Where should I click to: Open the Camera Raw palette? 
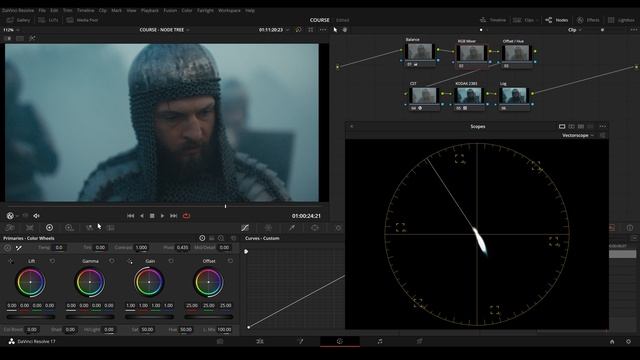(x=10, y=228)
